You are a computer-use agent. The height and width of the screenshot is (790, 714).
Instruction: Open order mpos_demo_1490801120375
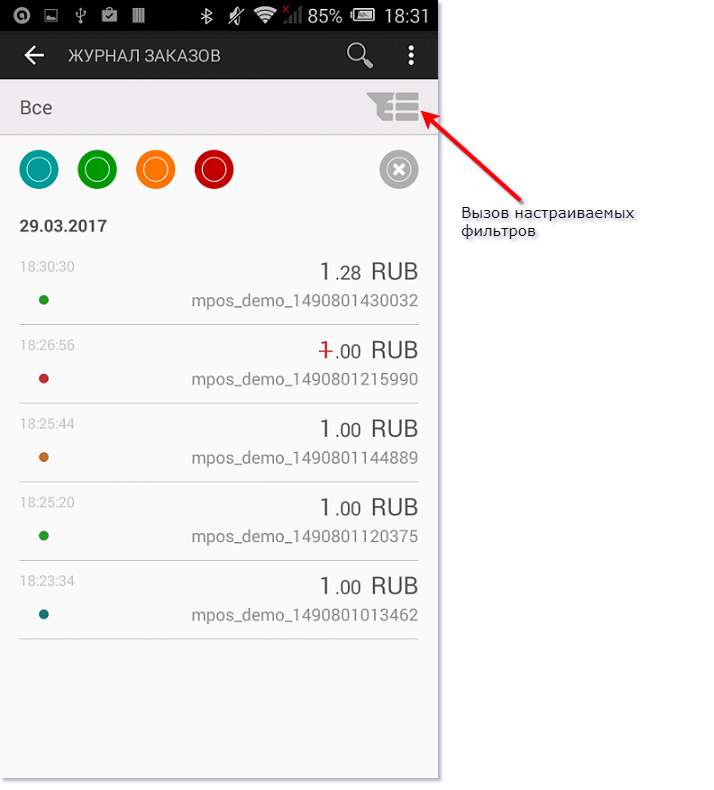pos(304,537)
